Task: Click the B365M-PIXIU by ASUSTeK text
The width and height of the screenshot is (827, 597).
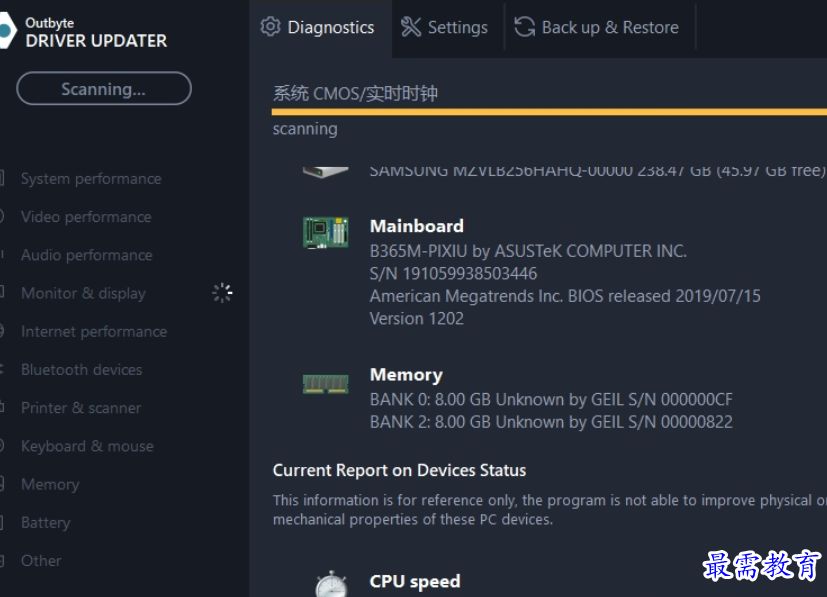Action: (528, 251)
